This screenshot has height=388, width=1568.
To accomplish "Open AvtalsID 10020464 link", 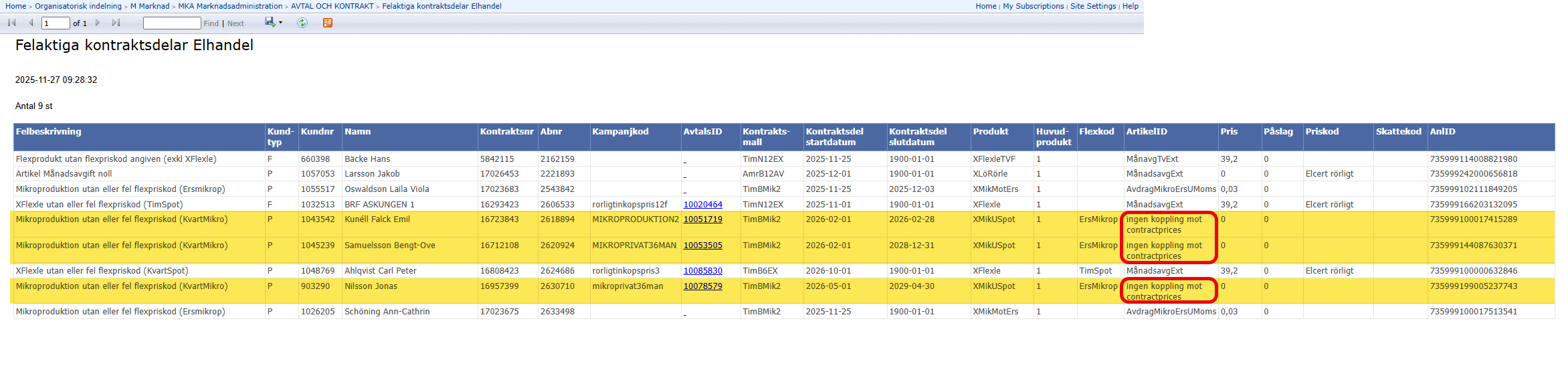I will [702, 205].
